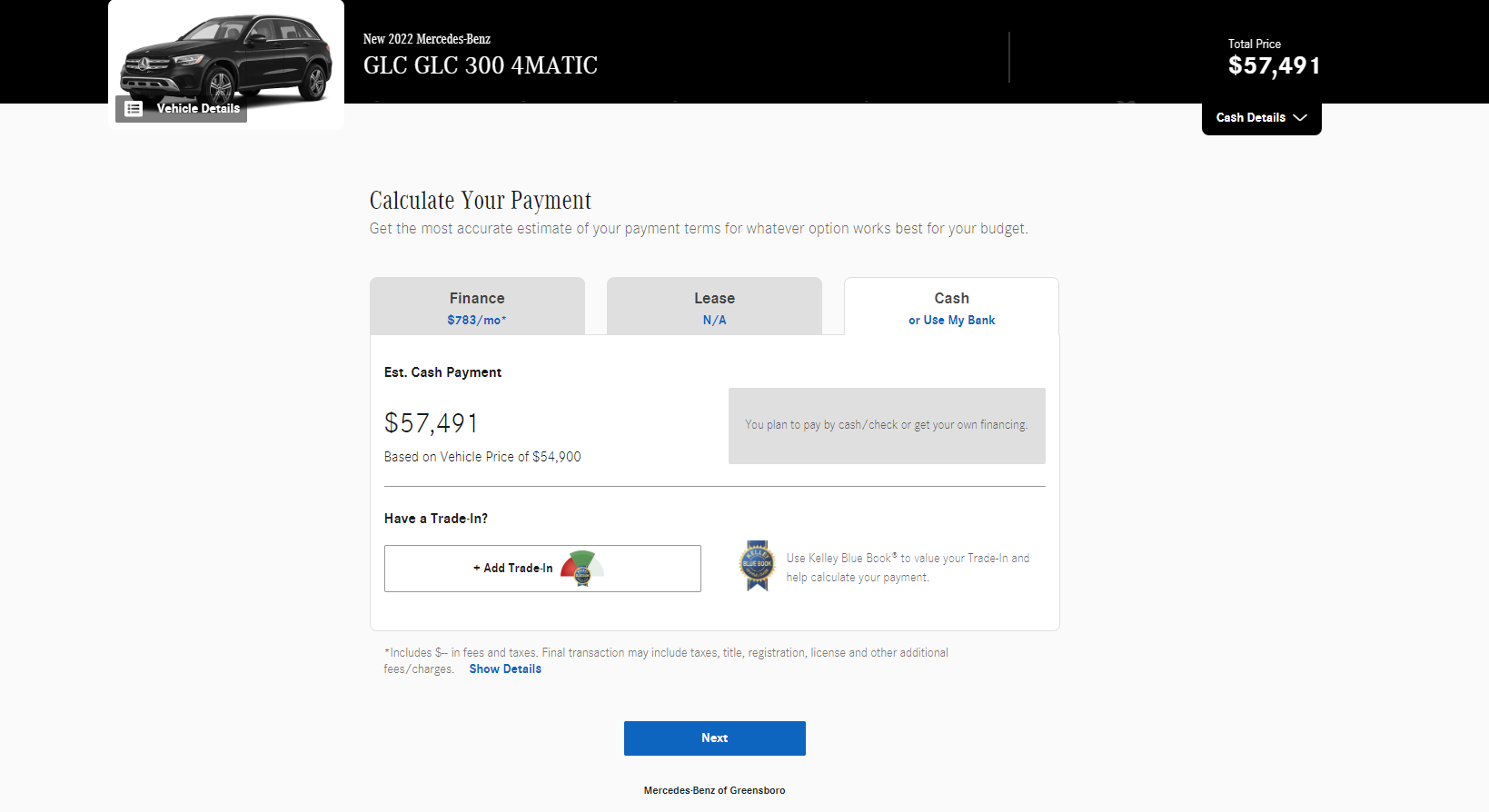Image resolution: width=1489 pixels, height=812 pixels.
Task: Open the Show Details link
Action: click(x=505, y=669)
